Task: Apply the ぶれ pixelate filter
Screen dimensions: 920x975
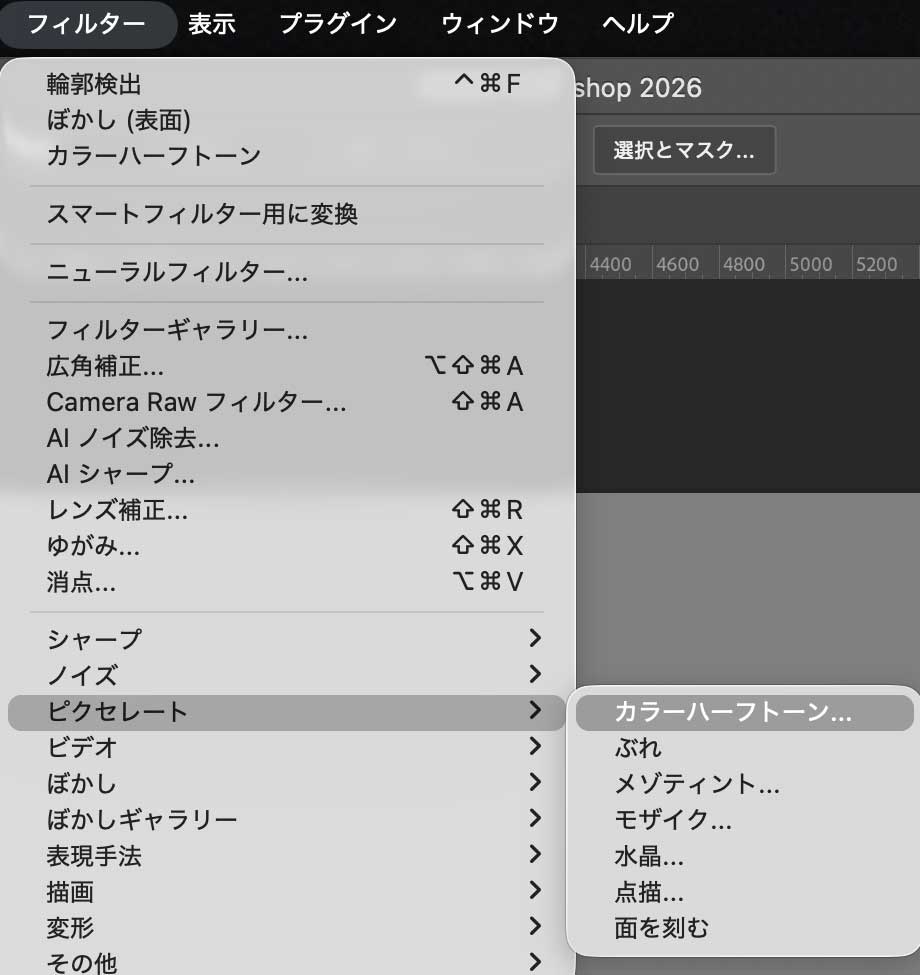Action: [640, 748]
